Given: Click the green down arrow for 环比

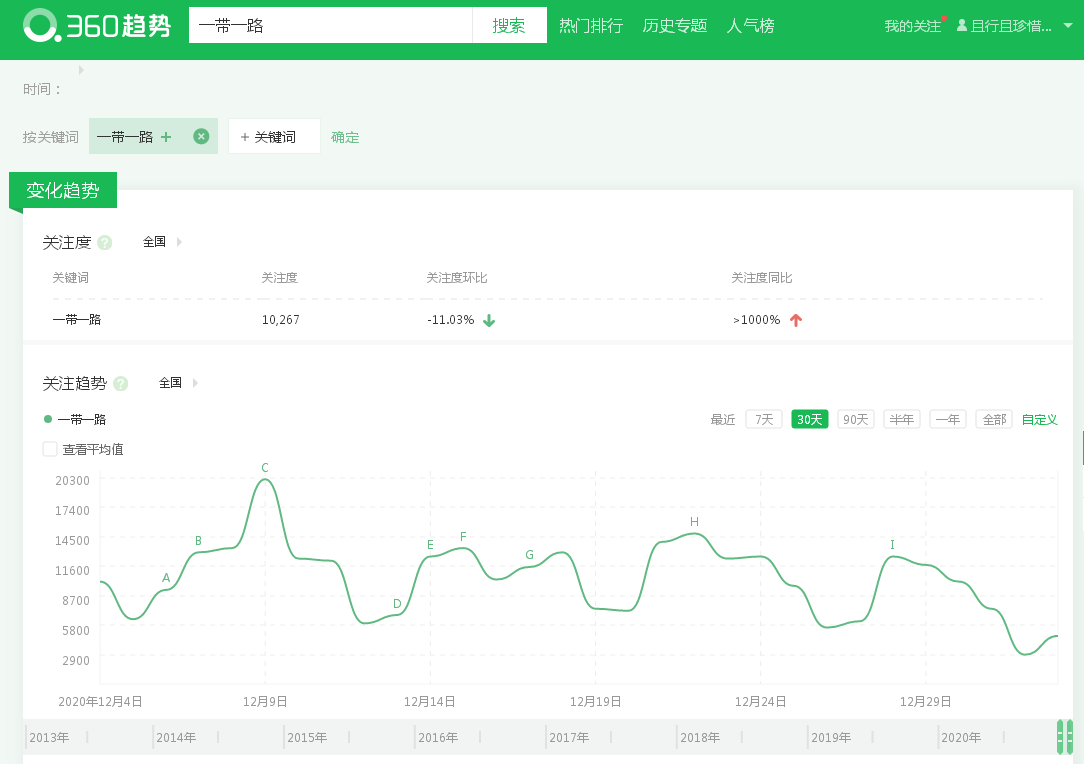Looking at the screenshot, I should click(x=489, y=320).
